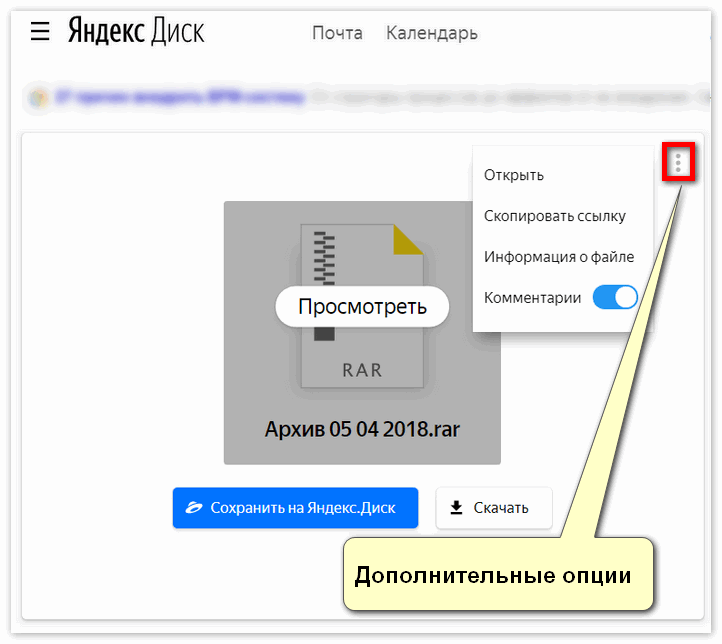Image resolution: width=722 pixels, height=644 pixels.
Task: Open Почта link
Action: [338, 33]
